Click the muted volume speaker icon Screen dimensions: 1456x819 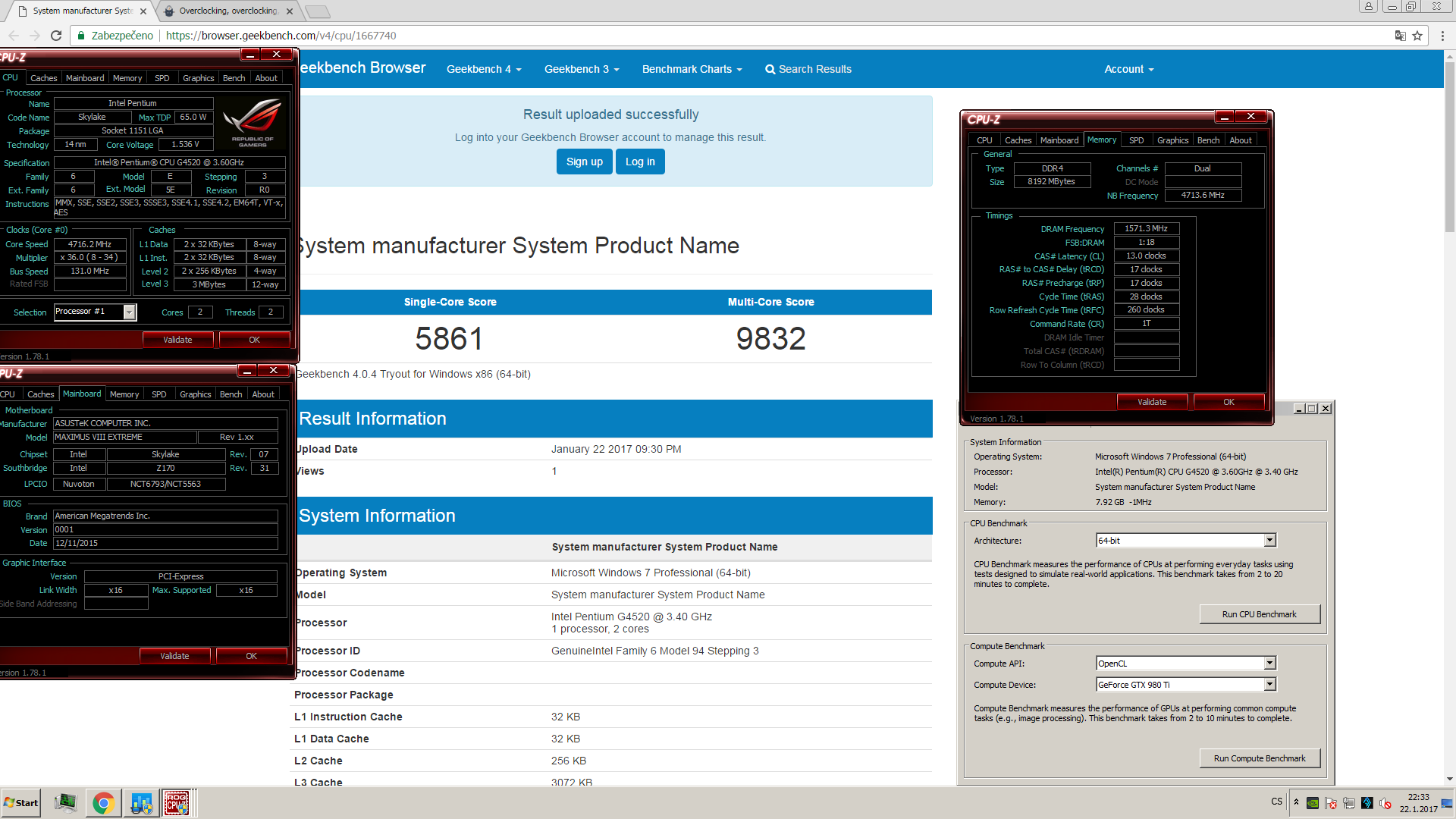coord(1385,803)
